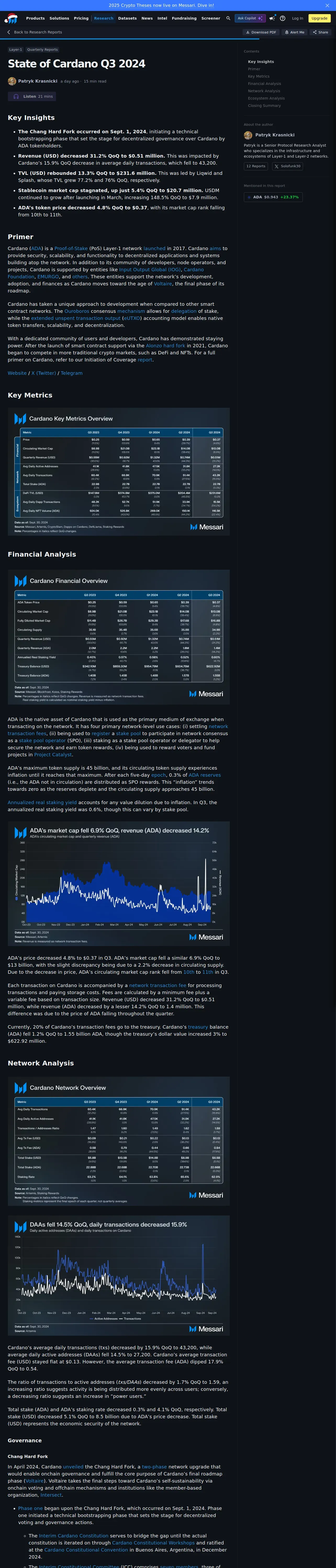
Task: Open the Project Catalyst link
Action: tap(53, 754)
